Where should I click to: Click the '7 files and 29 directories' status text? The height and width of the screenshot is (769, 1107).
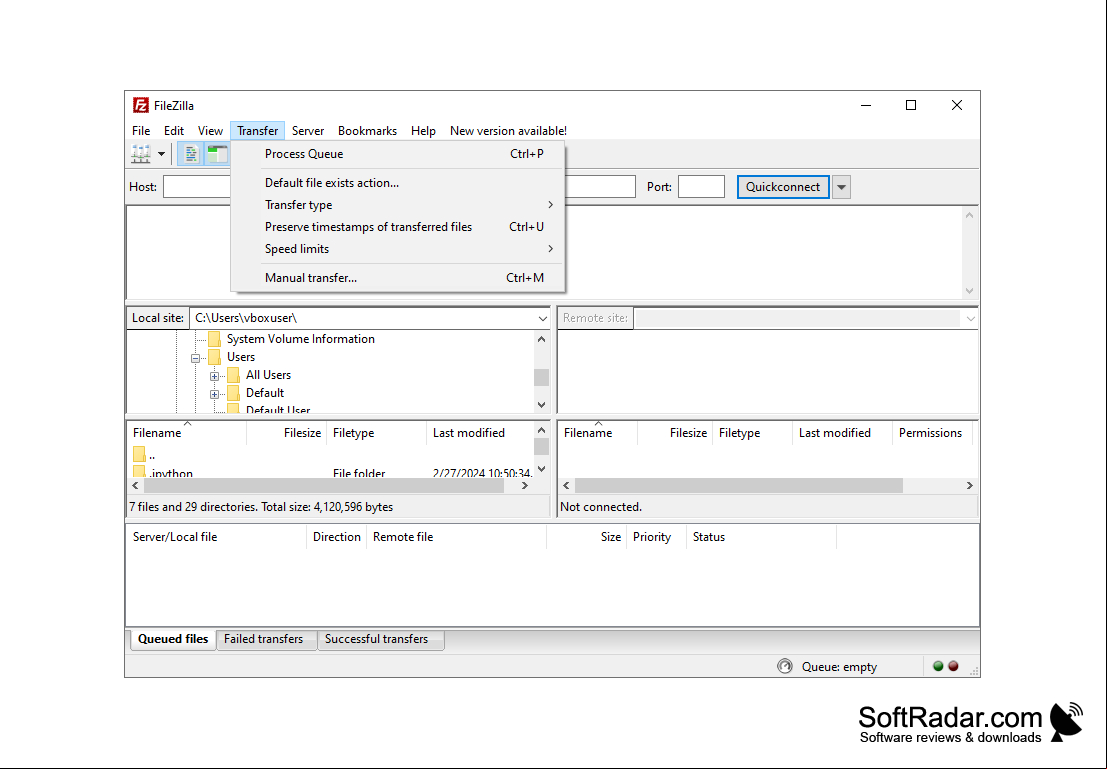point(261,507)
